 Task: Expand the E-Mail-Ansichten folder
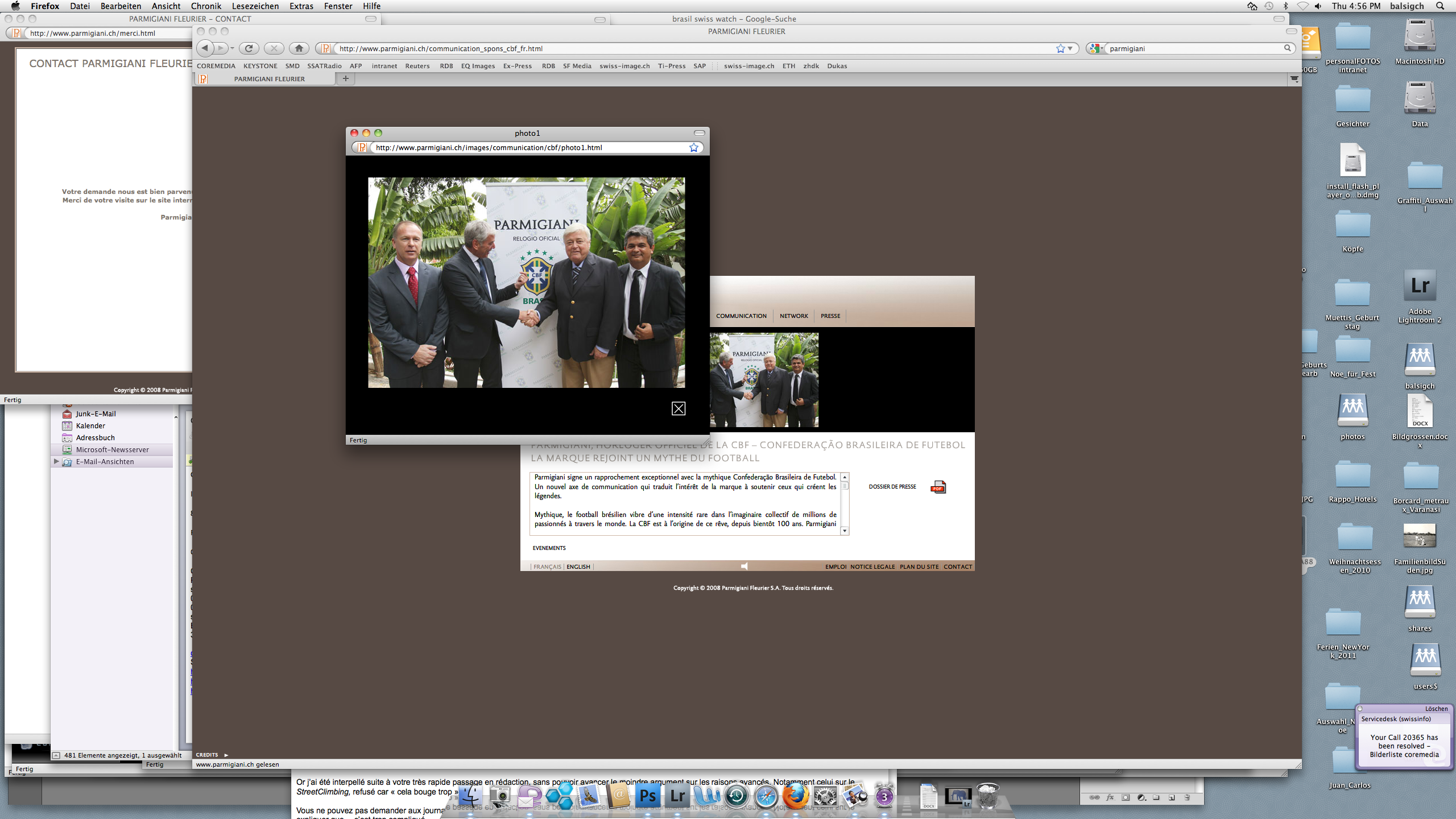[56, 461]
